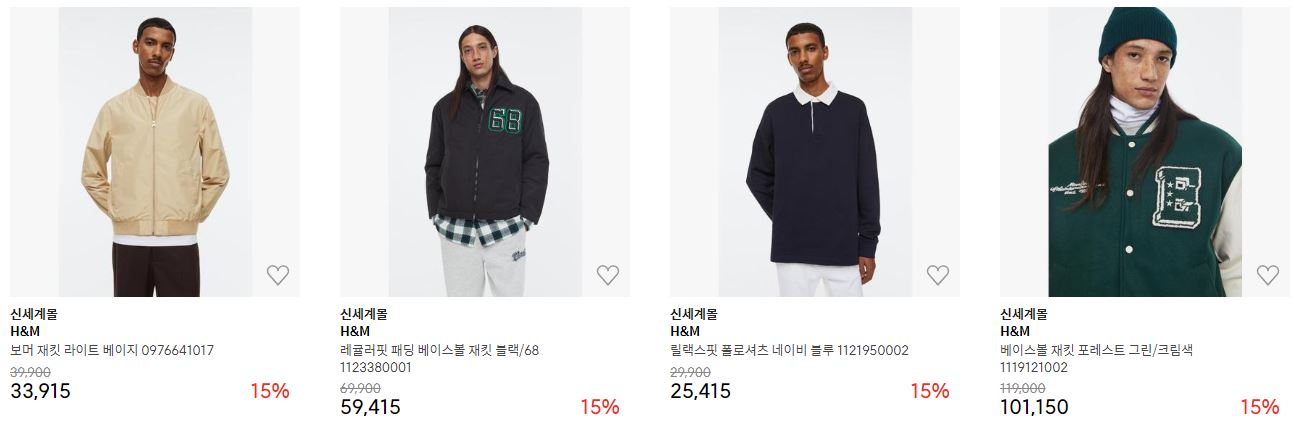Open 릴랙스핏 폴로셔츠 네이비 블루 product link
The image size is (1312, 441).
[789, 351]
